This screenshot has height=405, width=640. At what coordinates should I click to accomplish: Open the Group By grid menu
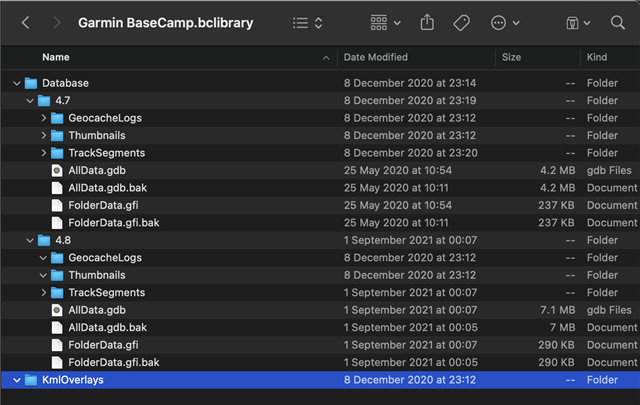385,23
